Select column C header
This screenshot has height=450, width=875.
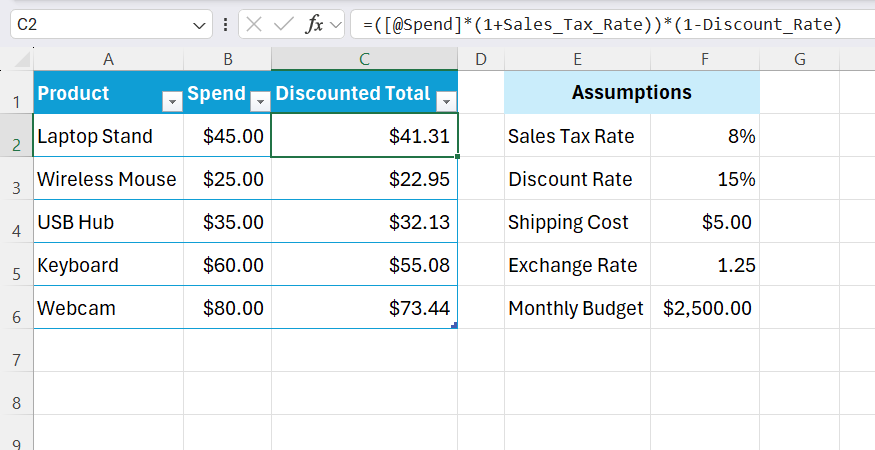pyautogui.click(x=364, y=59)
